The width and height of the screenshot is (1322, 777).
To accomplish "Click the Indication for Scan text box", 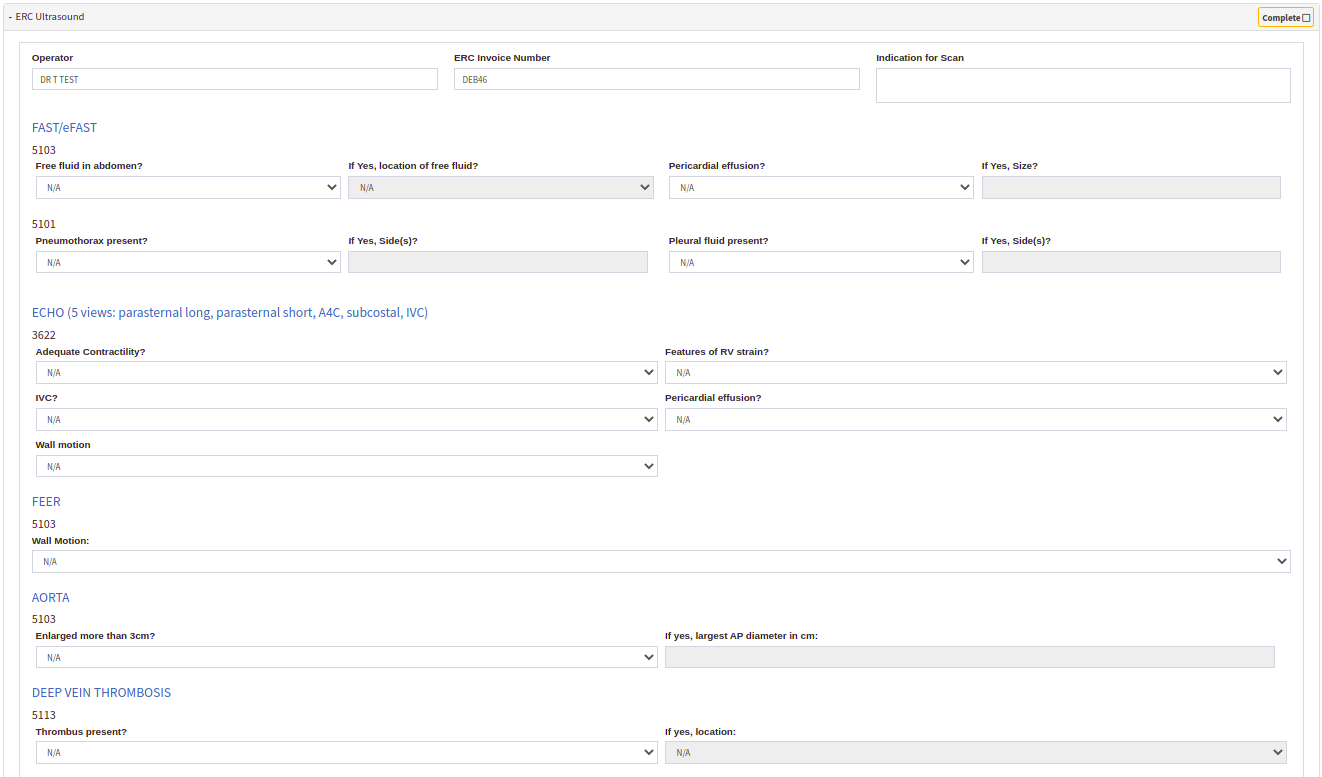I will 1082,85.
